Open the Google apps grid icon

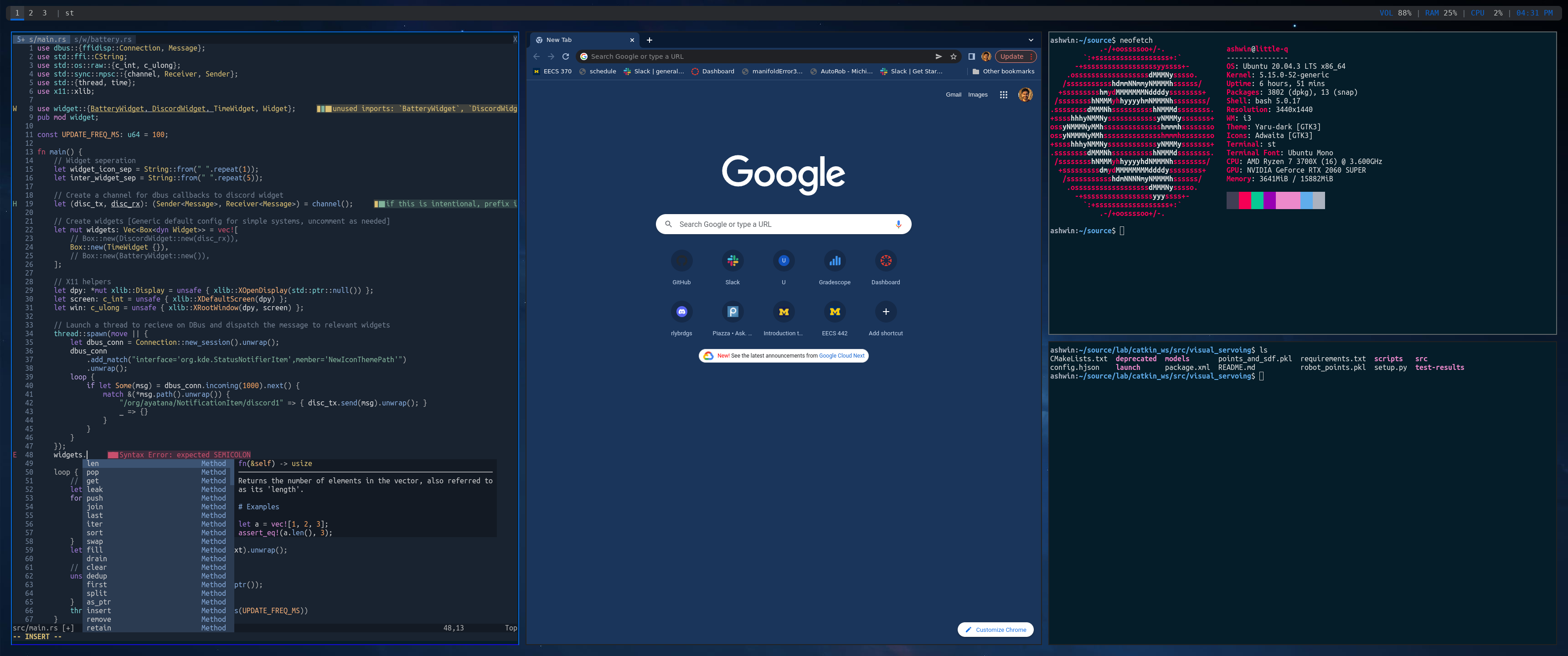(x=1003, y=95)
